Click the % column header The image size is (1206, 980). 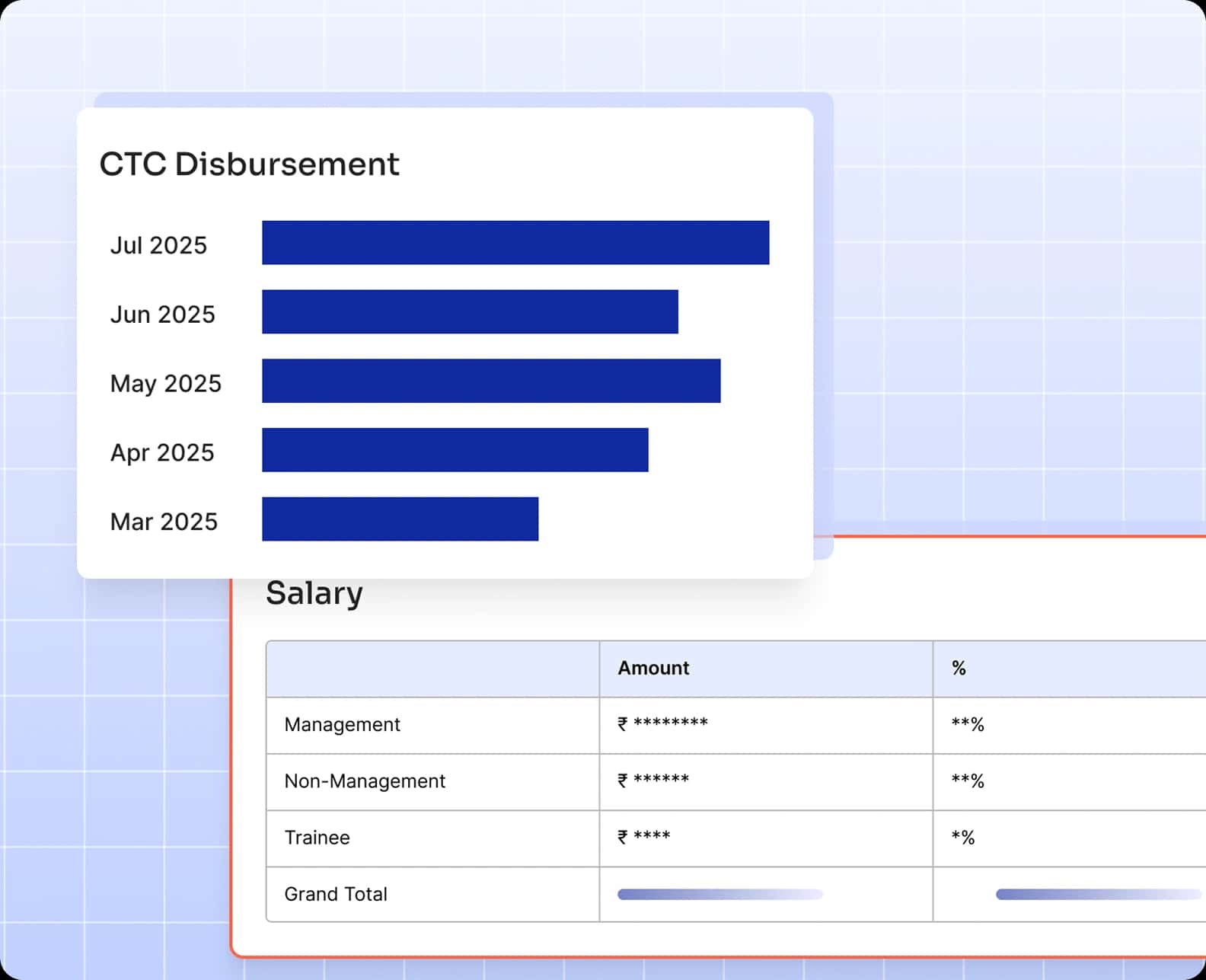click(959, 668)
